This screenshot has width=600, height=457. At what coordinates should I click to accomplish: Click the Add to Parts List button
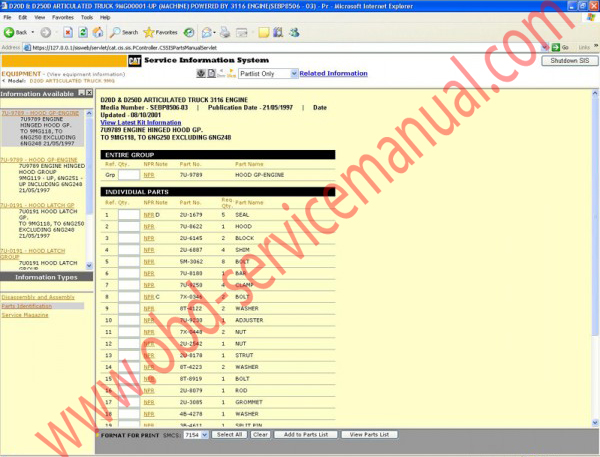306,435
